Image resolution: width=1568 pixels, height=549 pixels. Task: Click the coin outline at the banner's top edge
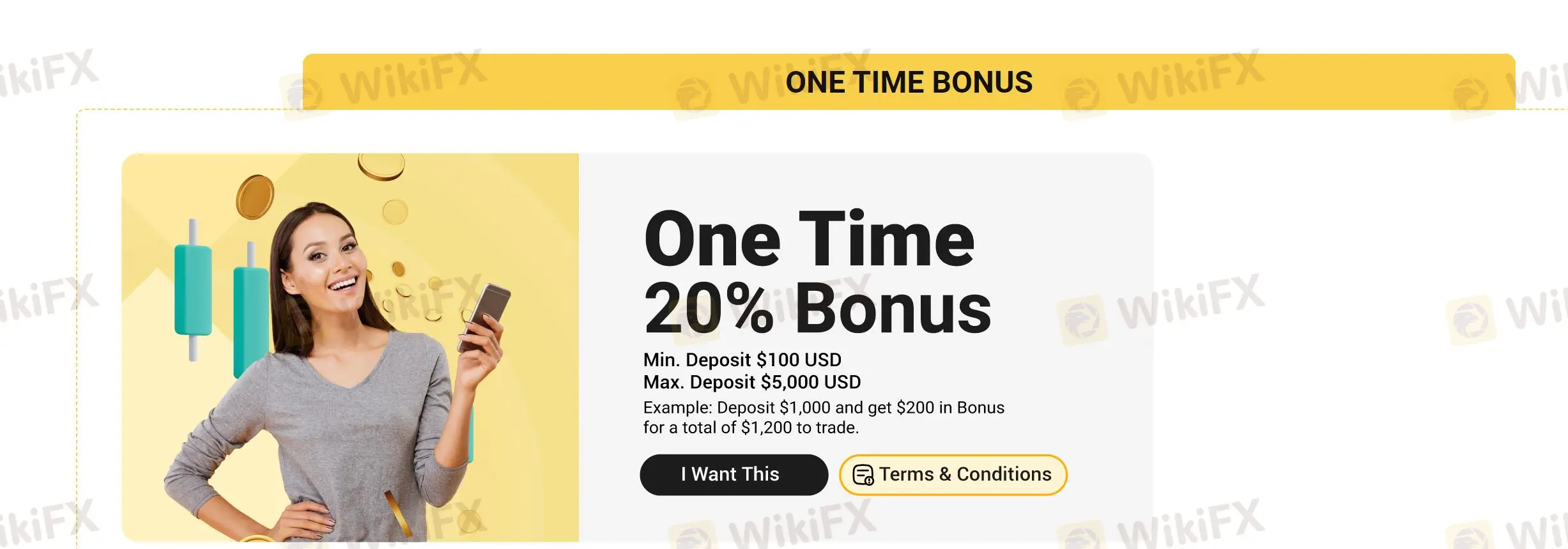click(x=381, y=167)
